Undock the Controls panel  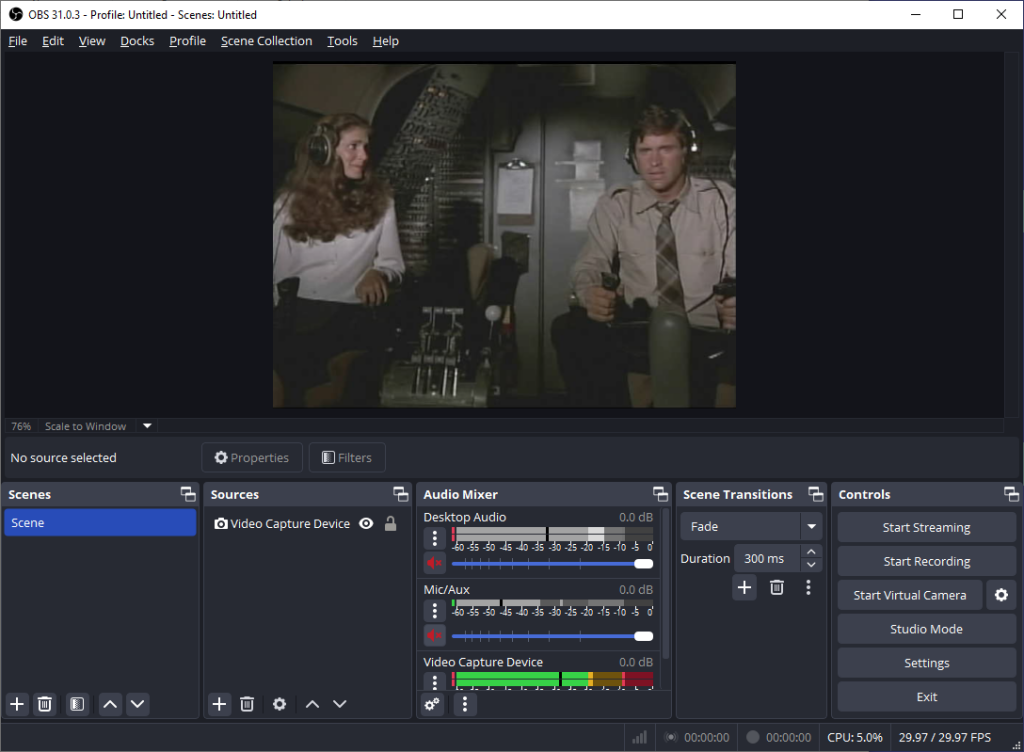1011,494
